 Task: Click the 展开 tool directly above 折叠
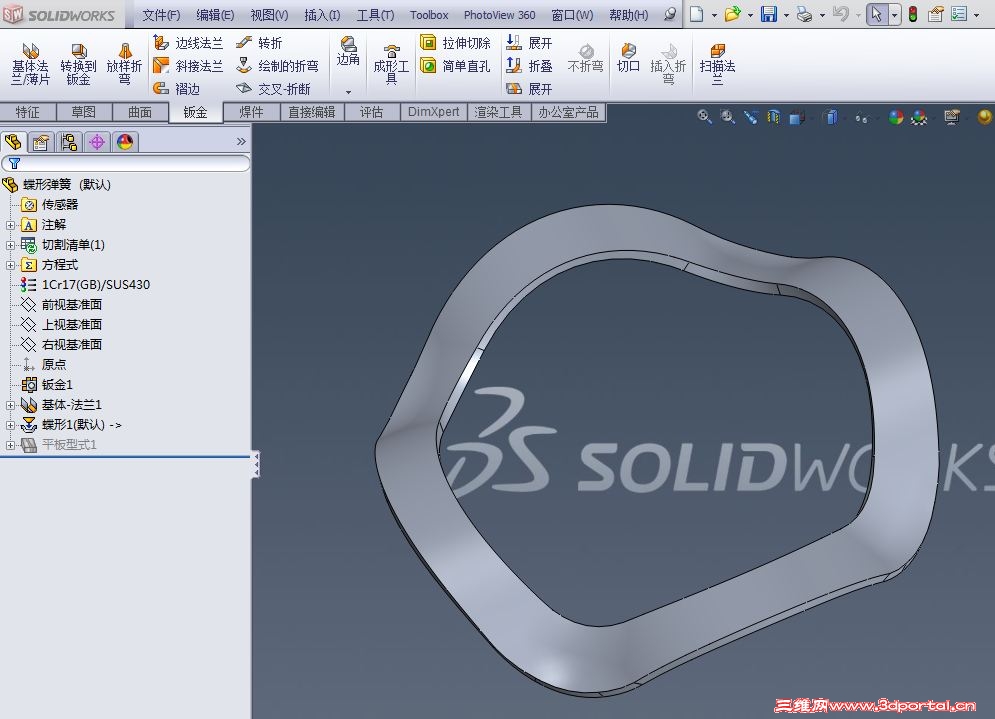pos(529,43)
